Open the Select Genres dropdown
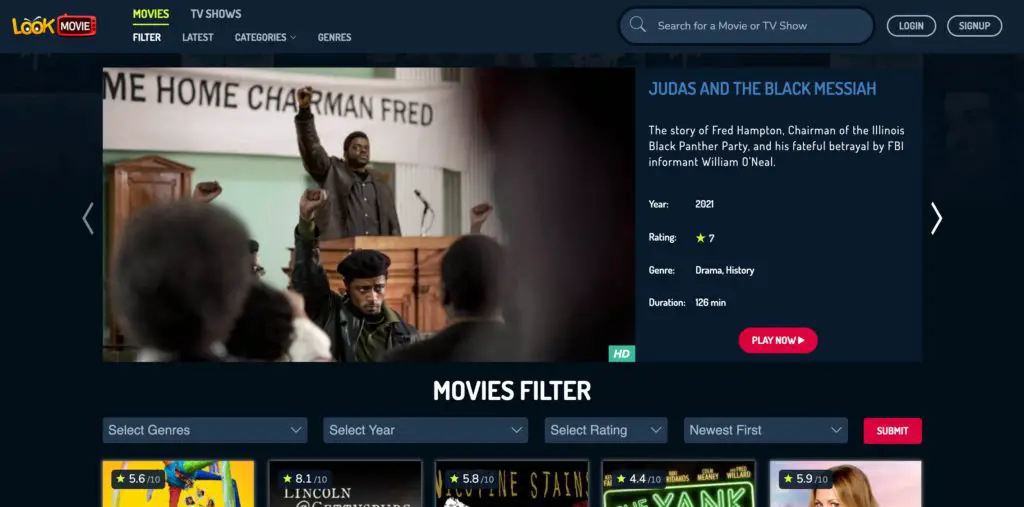 coord(204,430)
